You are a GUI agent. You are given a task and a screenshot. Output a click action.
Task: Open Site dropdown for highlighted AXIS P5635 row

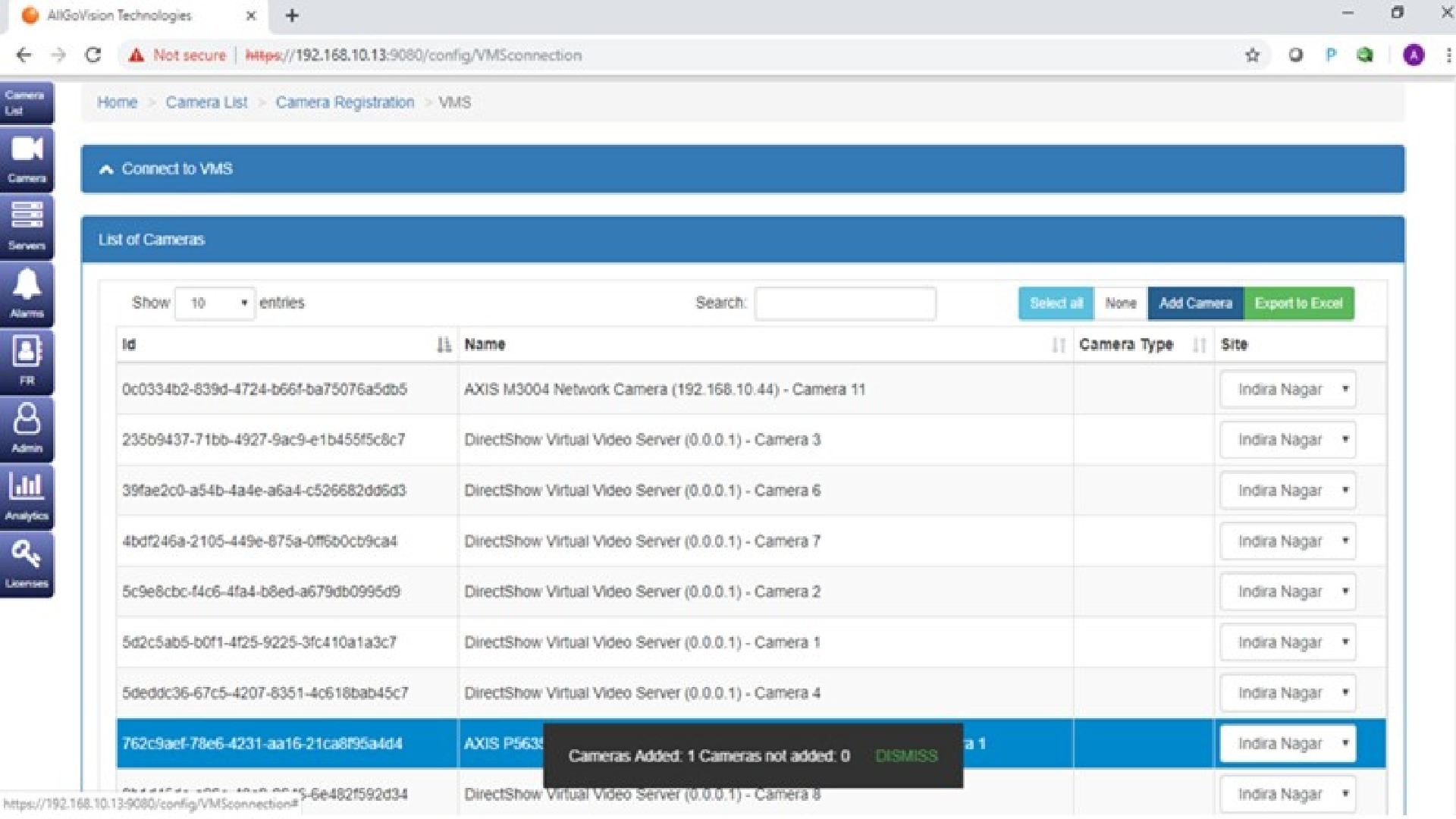[x=1288, y=744]
